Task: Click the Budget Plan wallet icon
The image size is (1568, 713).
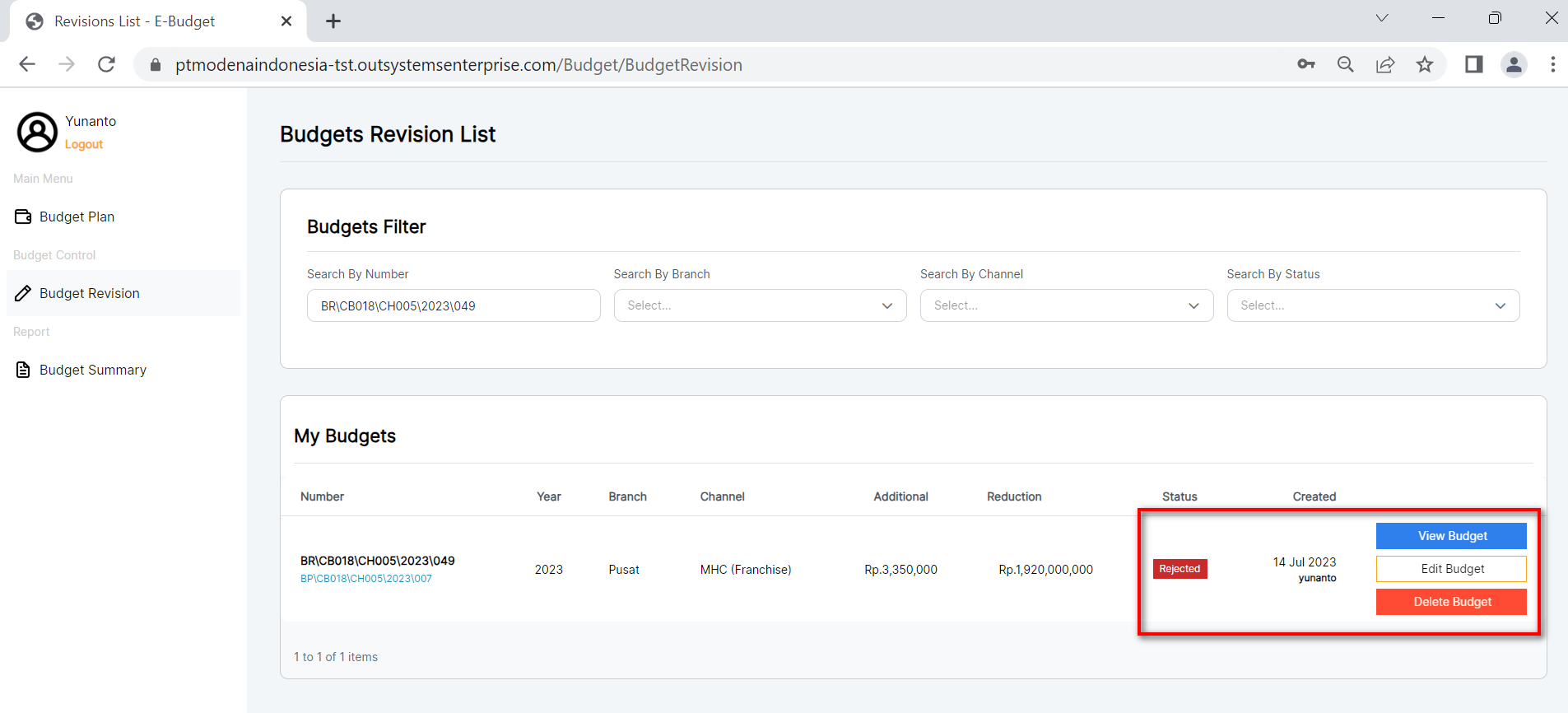Action: pos(23,217)
